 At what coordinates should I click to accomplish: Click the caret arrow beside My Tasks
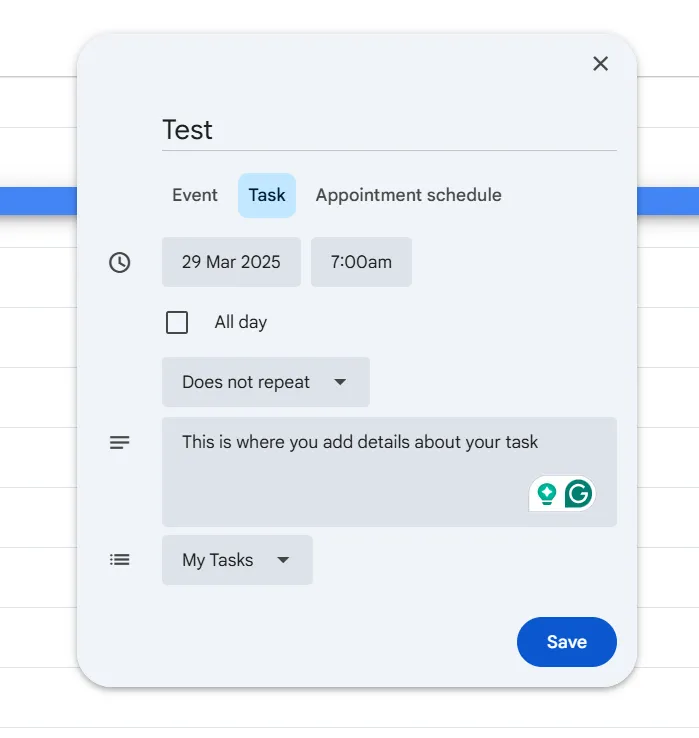tap(283, 560)
